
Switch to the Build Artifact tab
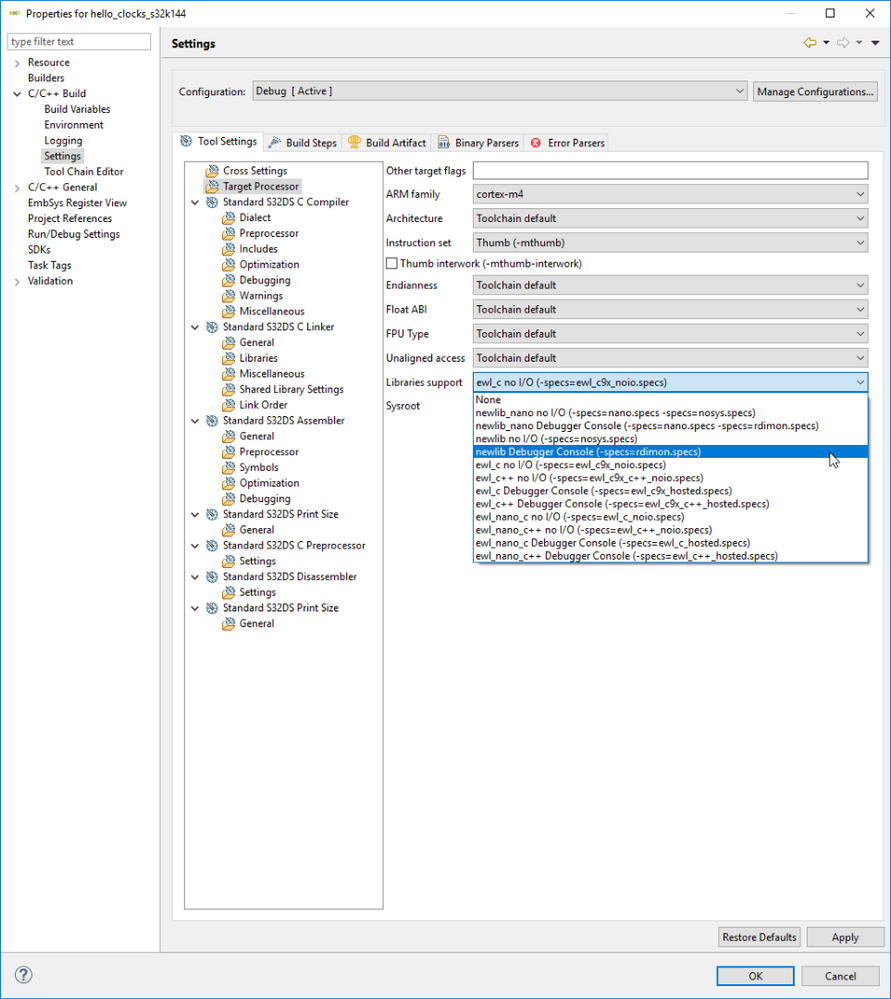click(x=387, y=143)
